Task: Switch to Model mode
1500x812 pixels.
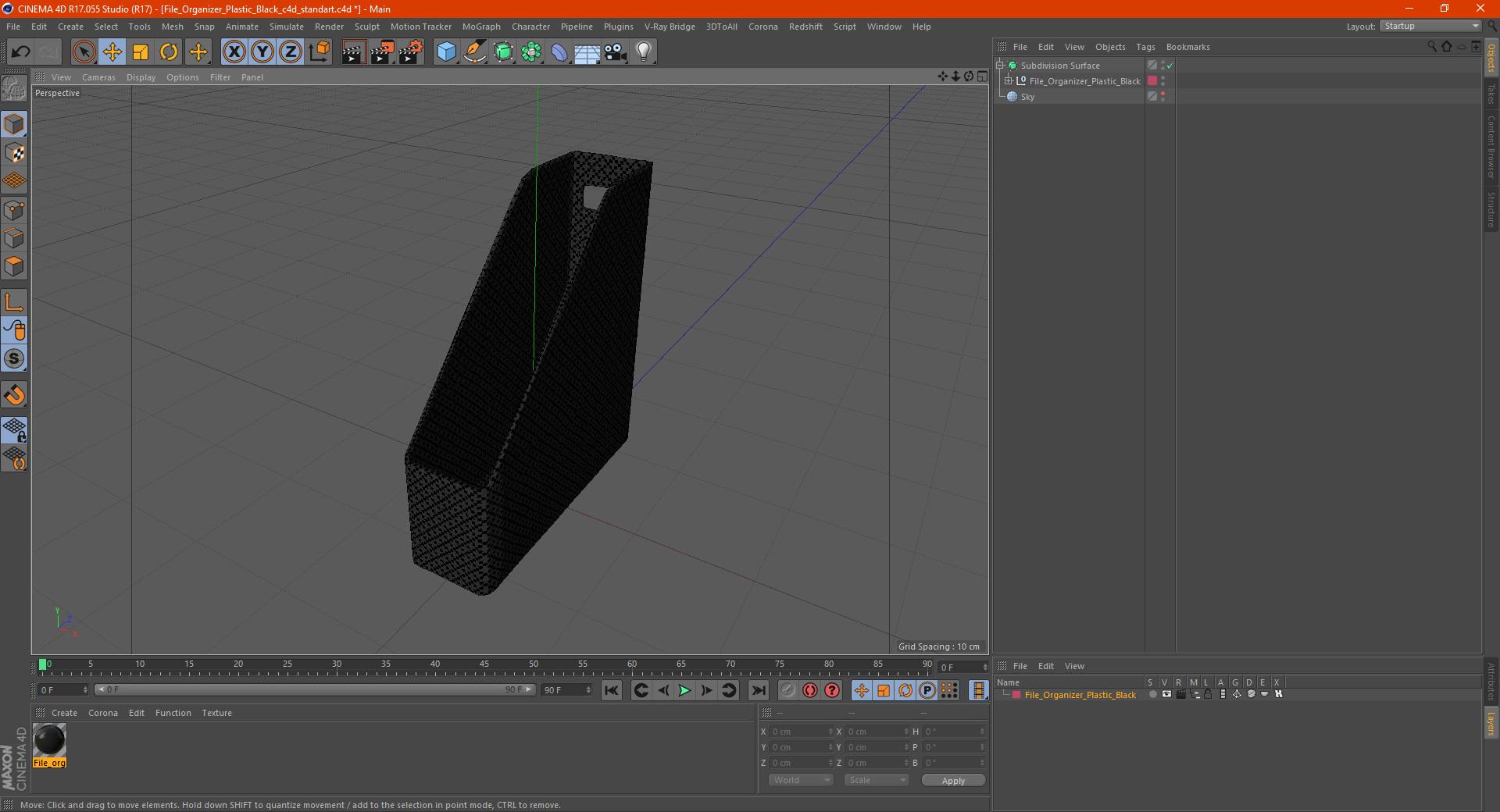Action: 15,125
